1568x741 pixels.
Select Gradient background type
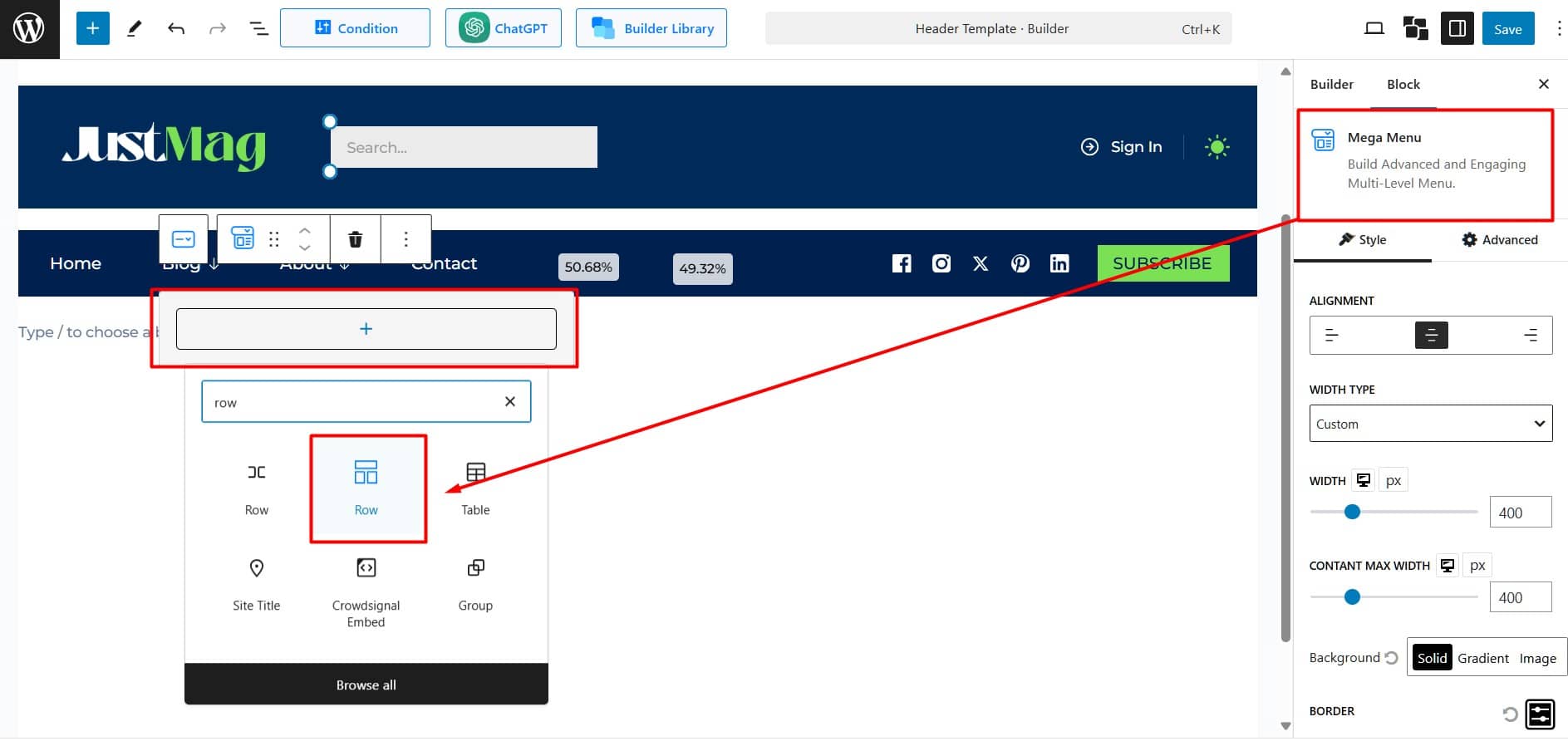tap(1483, 658)
